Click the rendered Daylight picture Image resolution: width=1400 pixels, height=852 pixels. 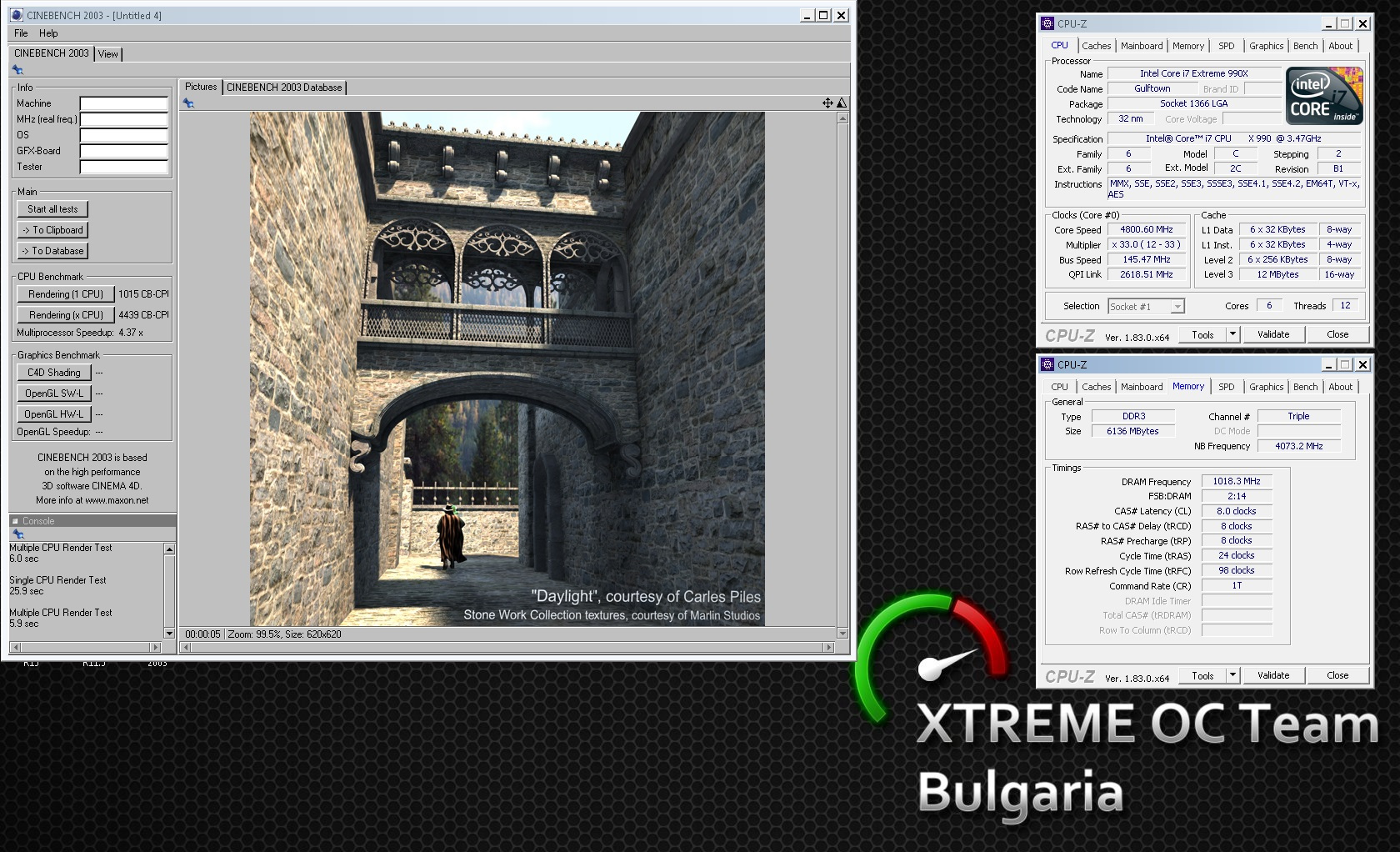click(507, 368)
